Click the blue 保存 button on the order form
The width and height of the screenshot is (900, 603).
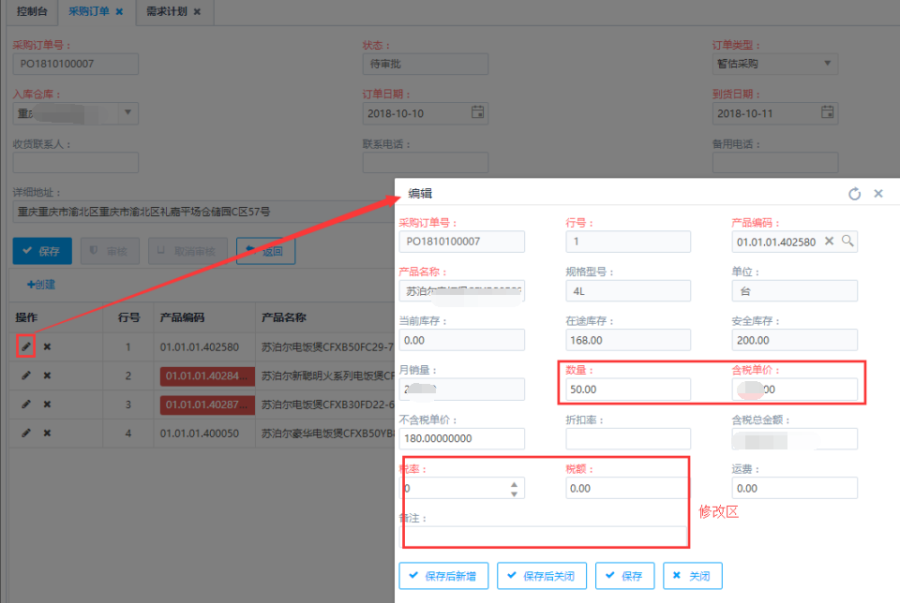42,251
